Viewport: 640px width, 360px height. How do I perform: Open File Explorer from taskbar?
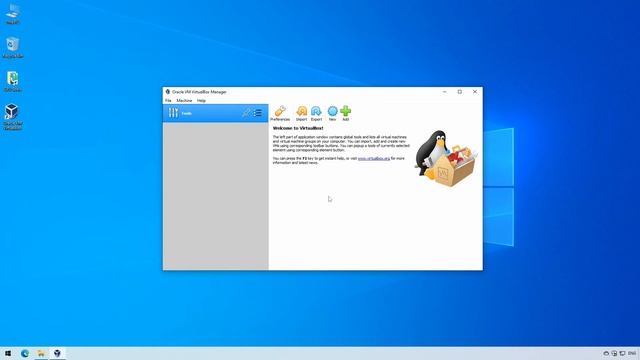coord(41,353)
